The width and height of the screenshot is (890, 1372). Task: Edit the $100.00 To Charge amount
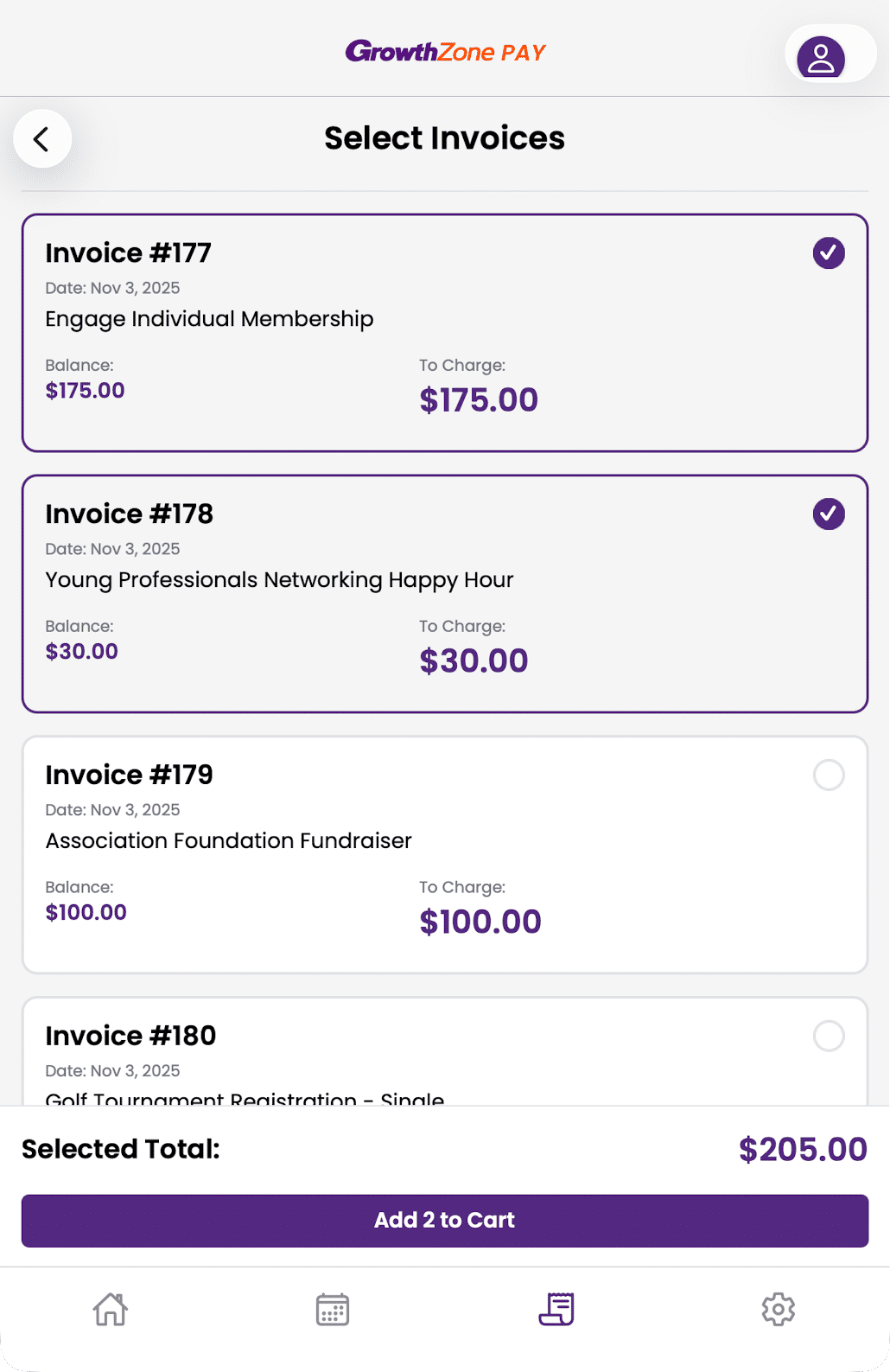480,922
